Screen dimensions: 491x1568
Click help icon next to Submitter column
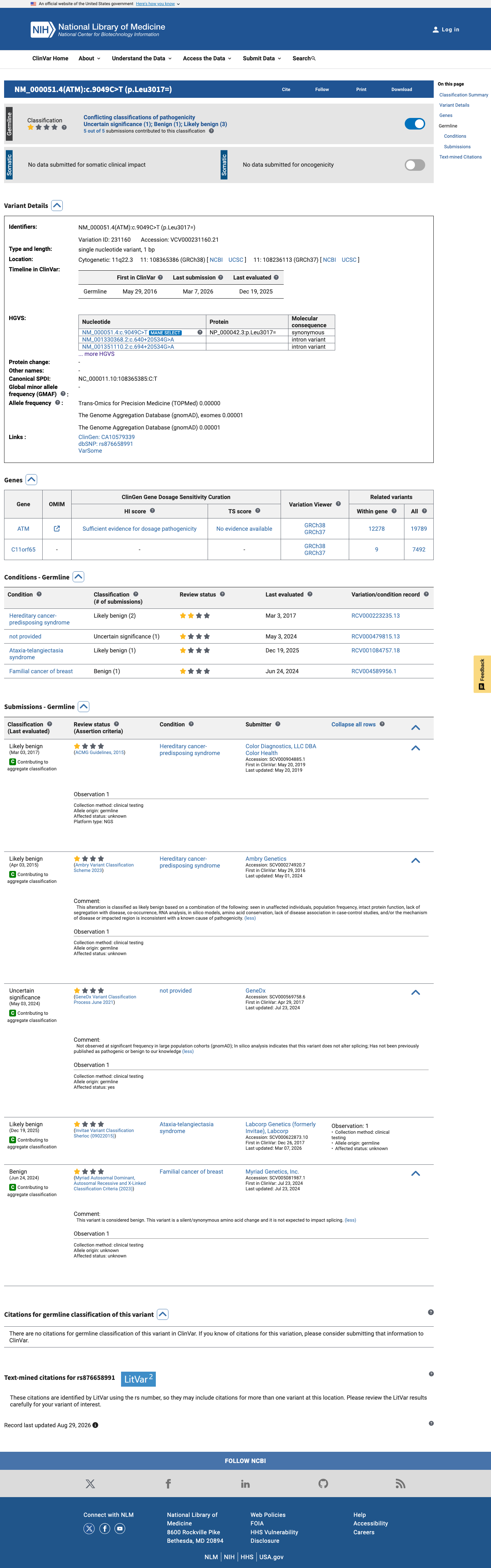(278, 724)
